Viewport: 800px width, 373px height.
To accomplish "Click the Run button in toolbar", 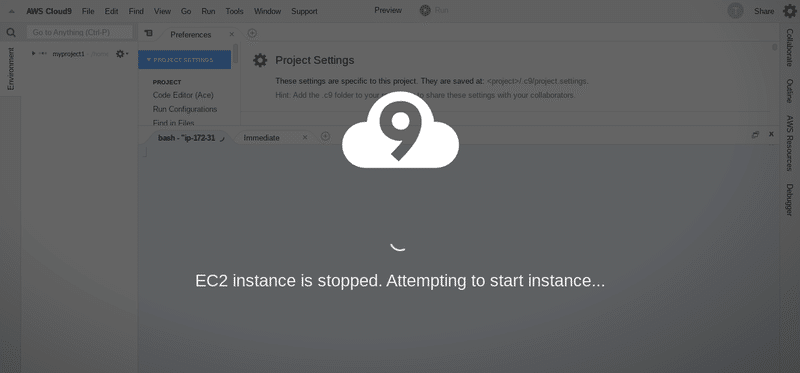I will (434, 10).
